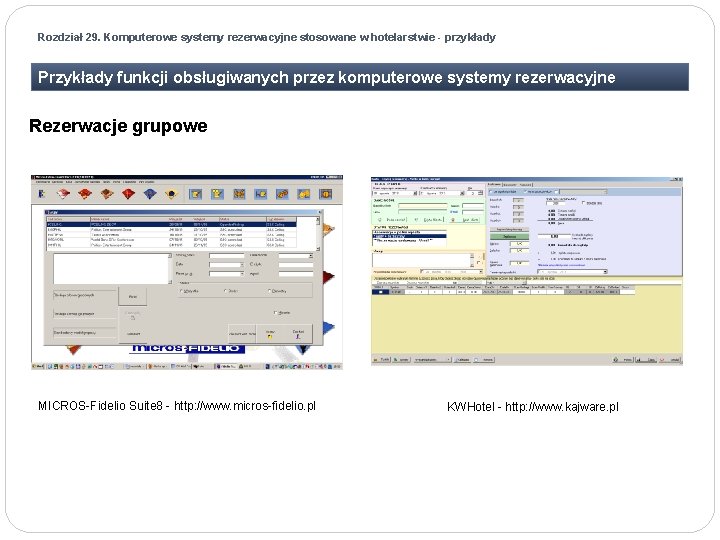This screenshot has width=720, height=540.
Task: Toggle the checkbox beside KWHotel notes box
Action: [x=478, y=263]
